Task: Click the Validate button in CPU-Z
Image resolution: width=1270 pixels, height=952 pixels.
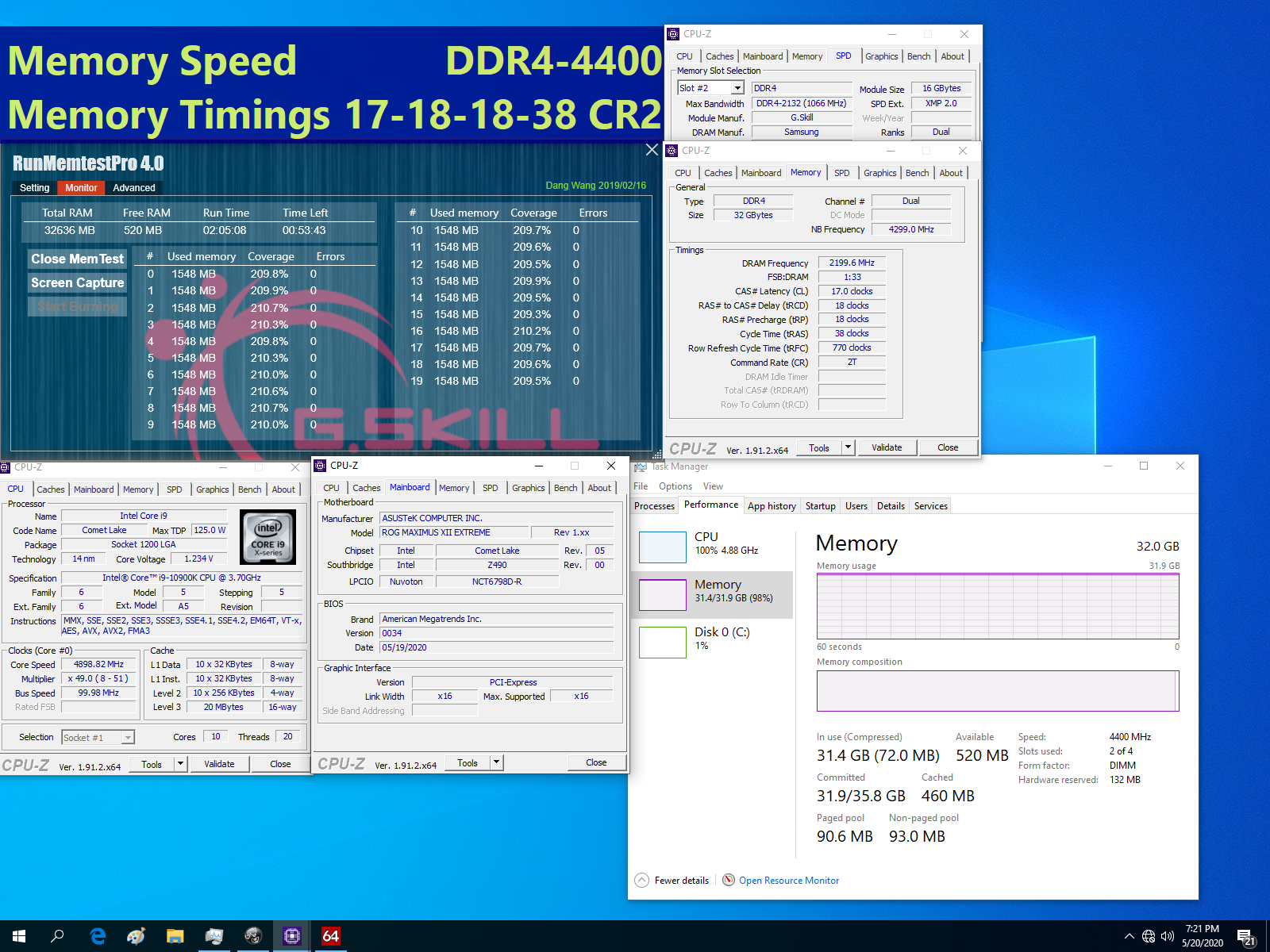Action: [220, 763]
